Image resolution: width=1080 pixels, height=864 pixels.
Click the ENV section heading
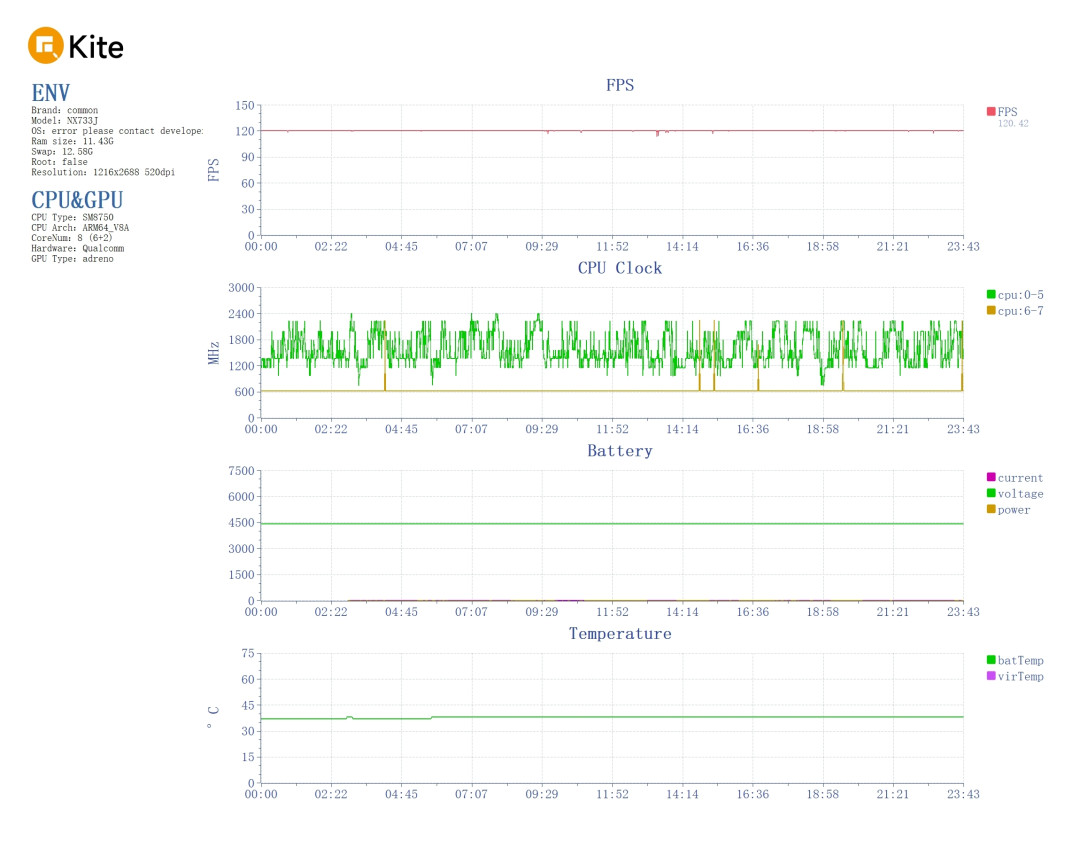50,93
